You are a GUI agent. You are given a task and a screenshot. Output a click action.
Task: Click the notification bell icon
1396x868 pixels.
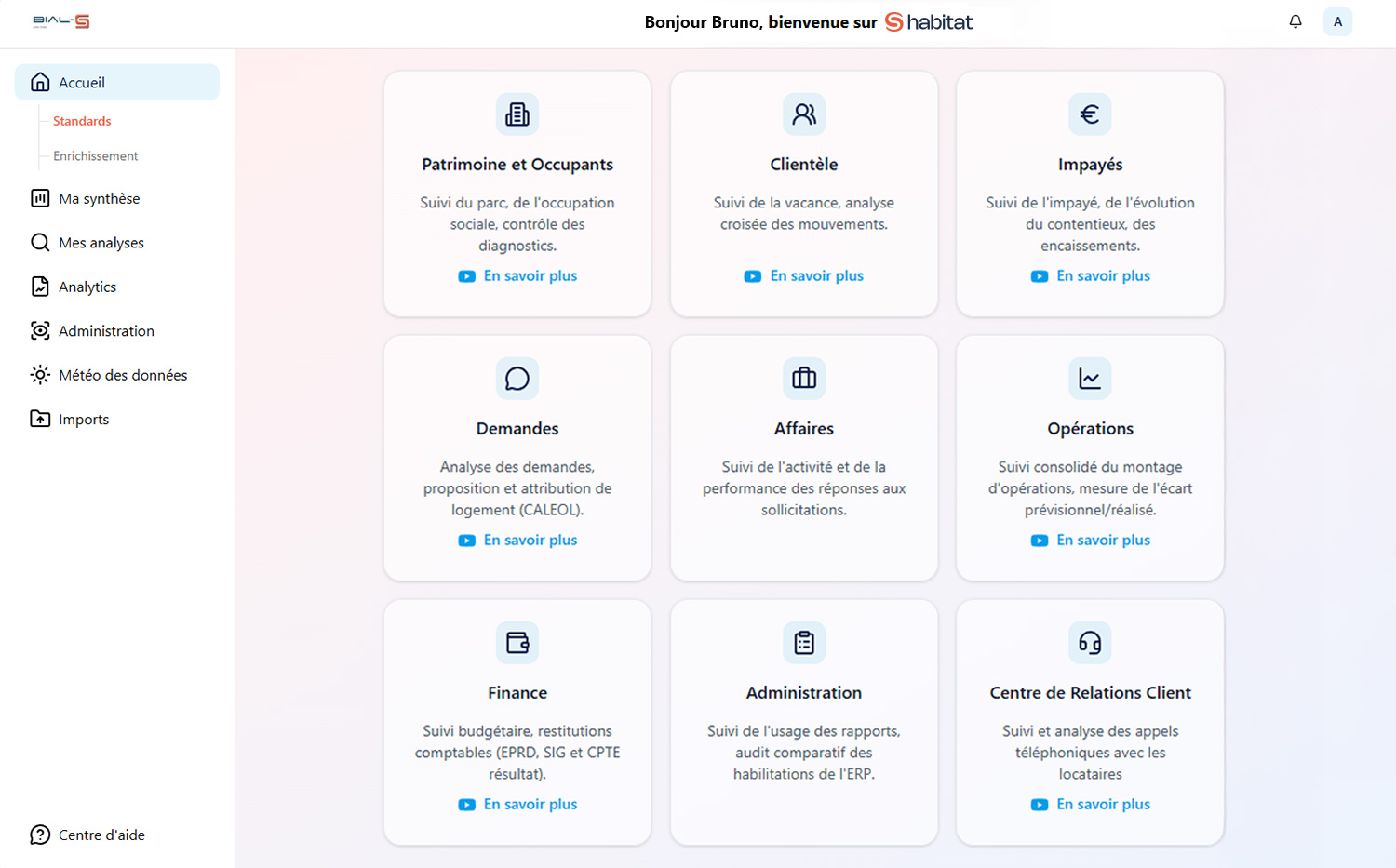click(1295, 21)
